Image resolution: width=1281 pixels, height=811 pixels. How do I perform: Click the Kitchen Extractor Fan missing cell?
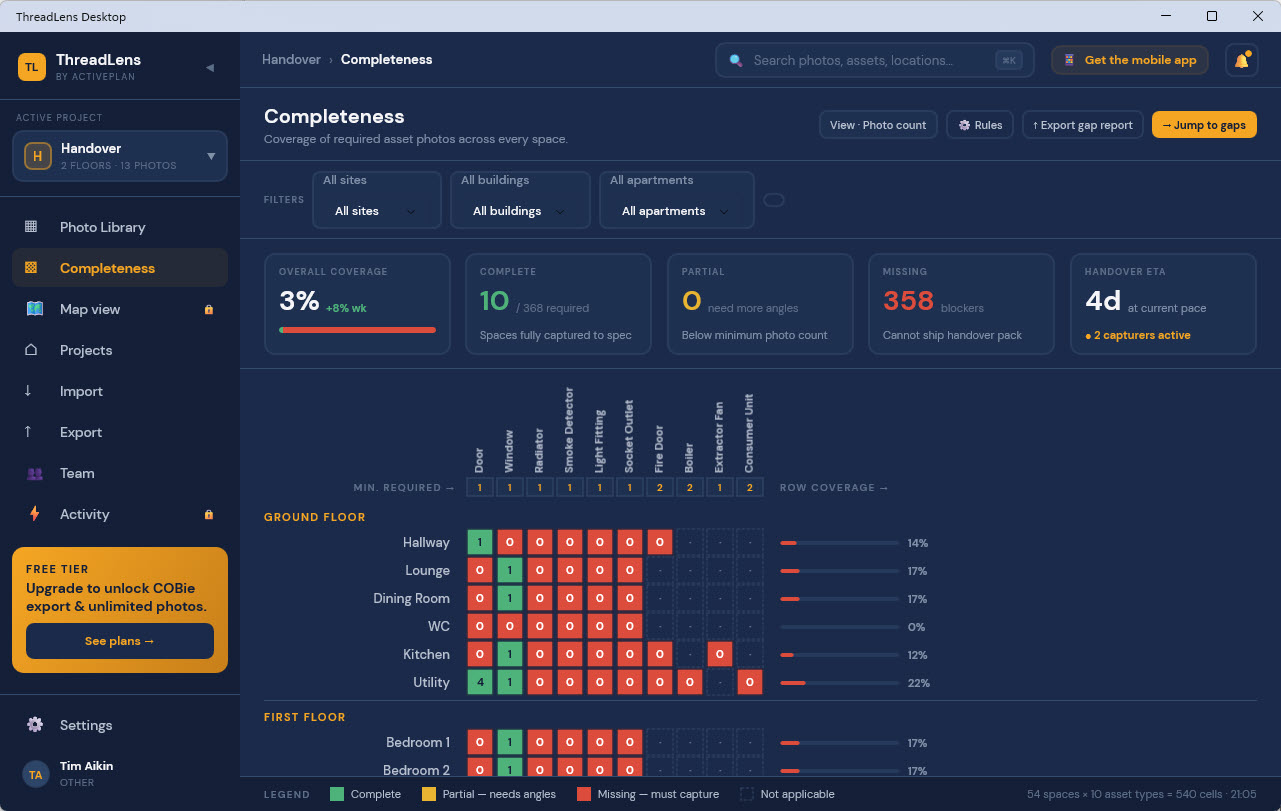[x=720, y=655]
